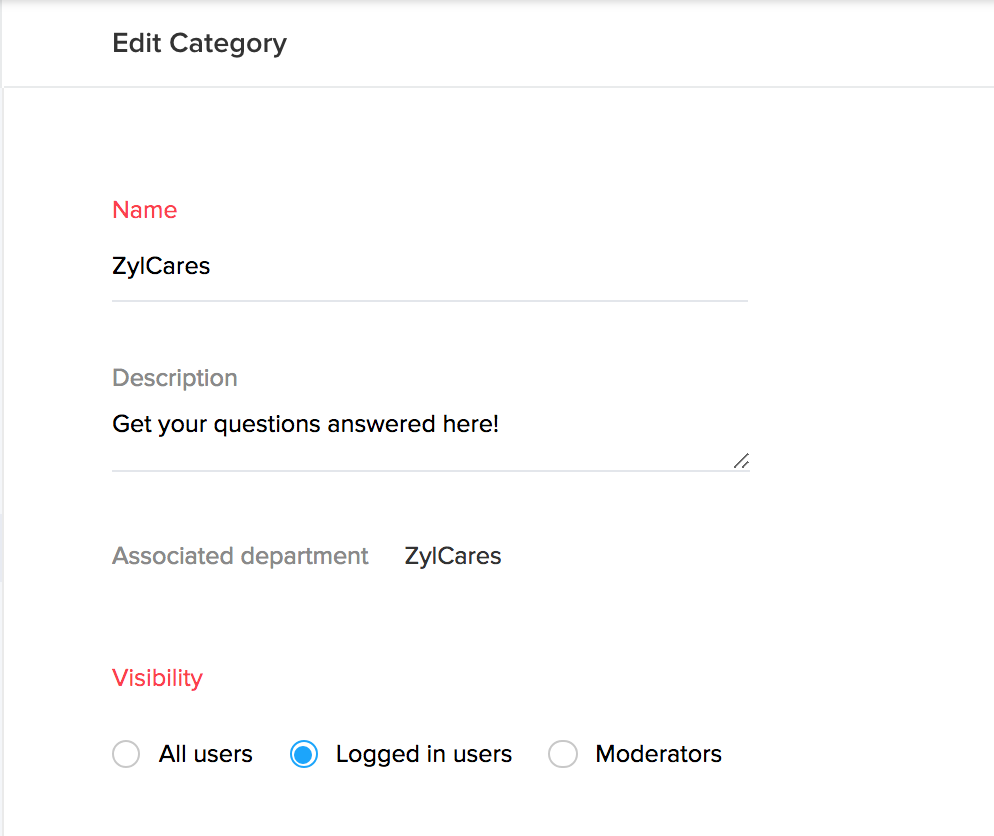Click the red Name field label

pos(144,210)
